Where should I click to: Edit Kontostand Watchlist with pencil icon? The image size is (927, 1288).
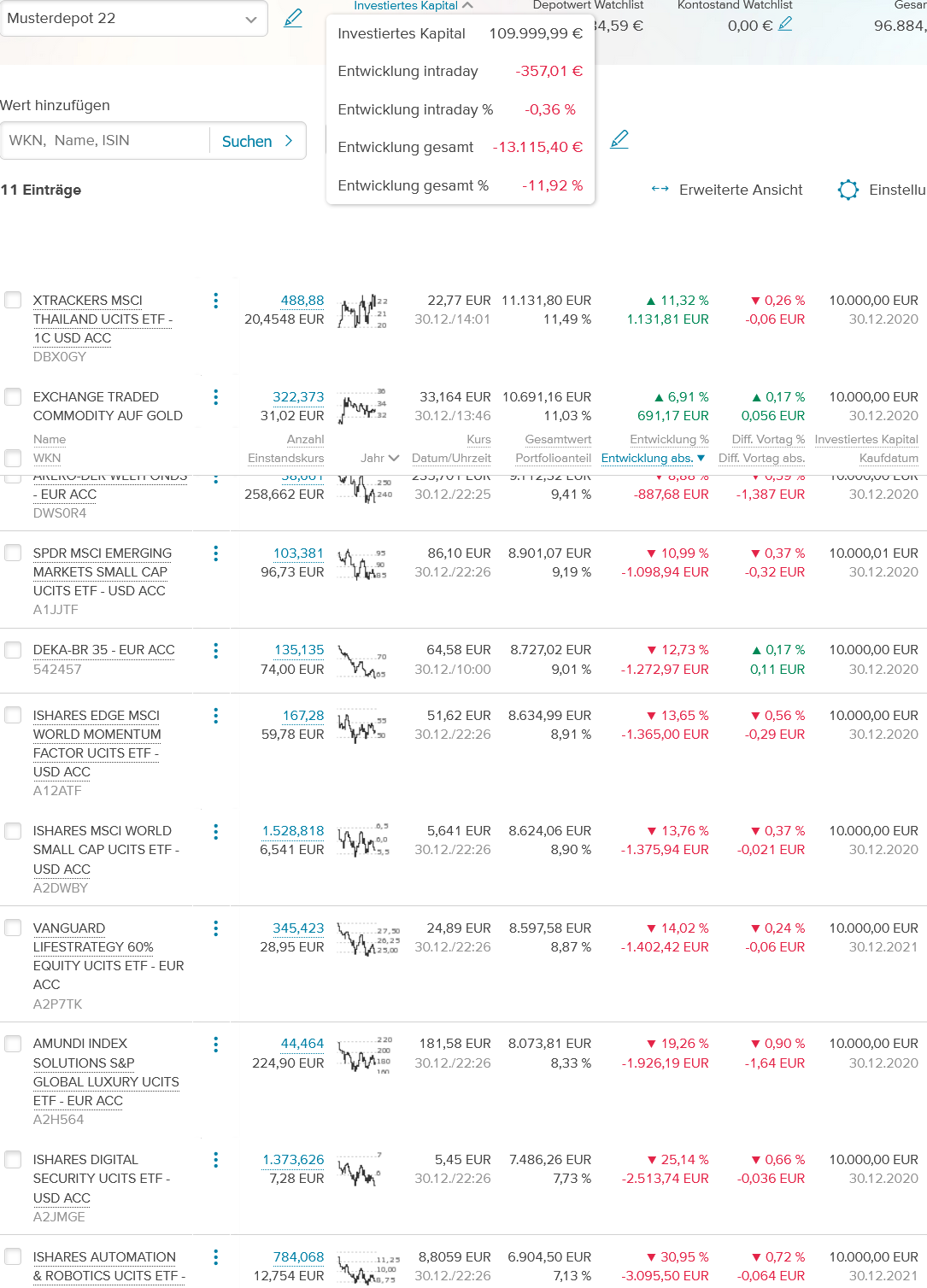coord(785,24)
